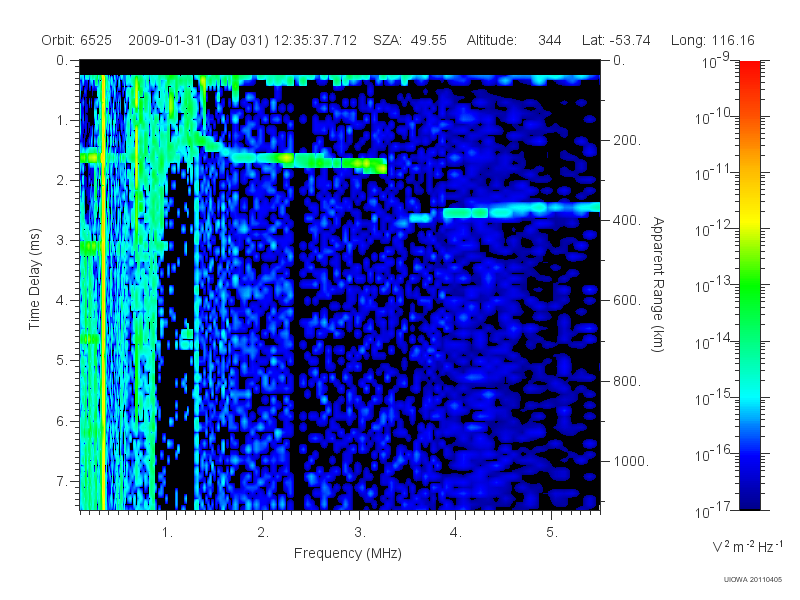Image resolution: width=800 pixels, height=600 pixels.
Task: Click the '400.' apparent range tick label
Action: pos(627,220)
